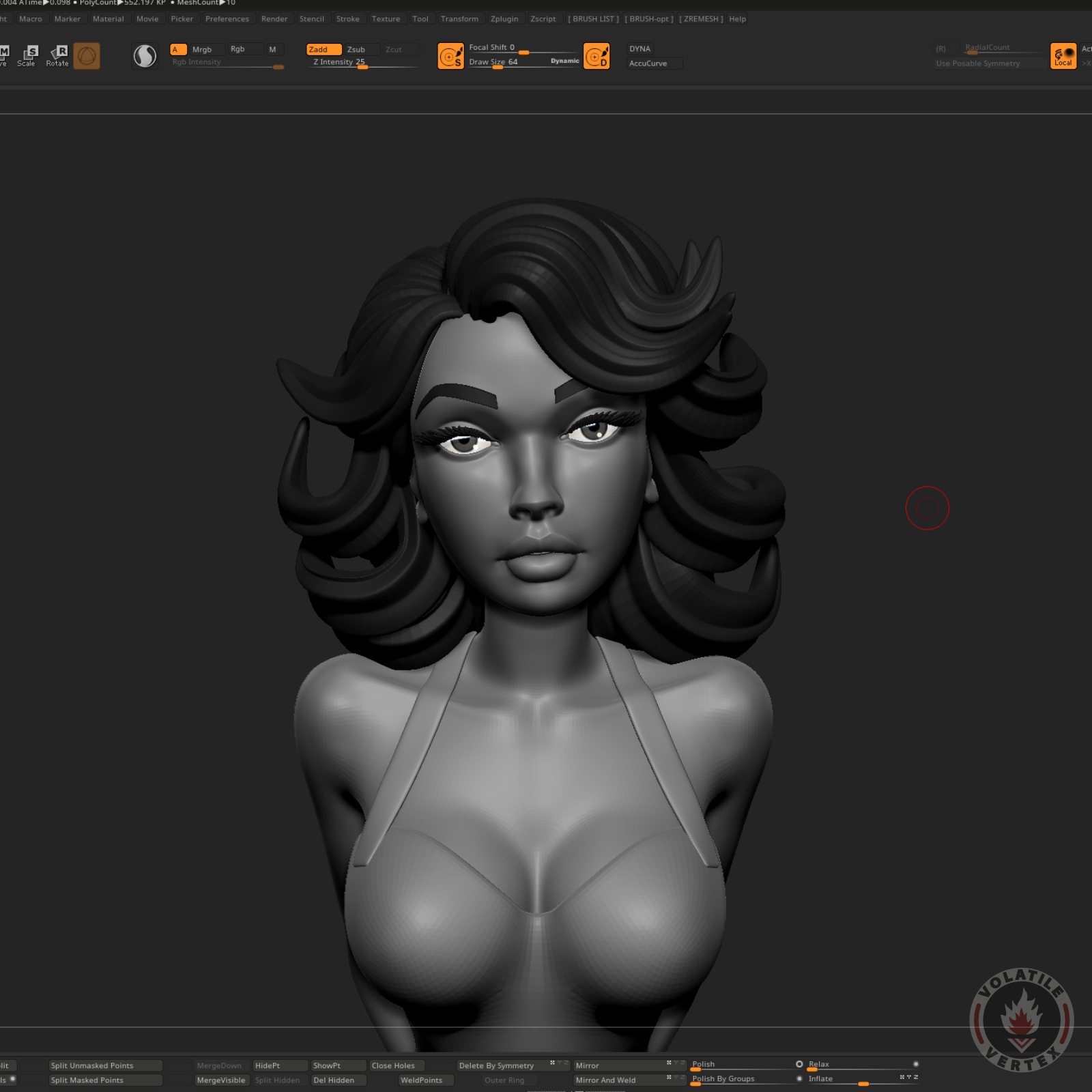Click the sphere material swatch icon
Image resolution: width=1092 pixels, height=1092 pixels.
click(145, 56)
